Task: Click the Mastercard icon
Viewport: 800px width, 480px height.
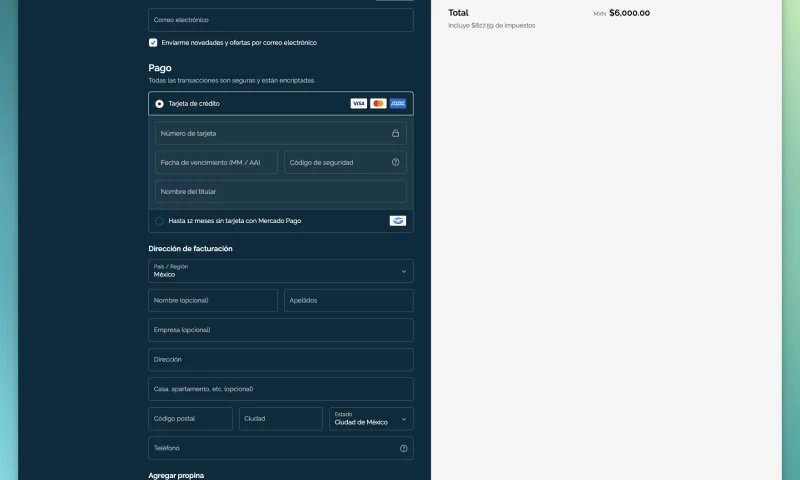Action: (x=378, y=104)
